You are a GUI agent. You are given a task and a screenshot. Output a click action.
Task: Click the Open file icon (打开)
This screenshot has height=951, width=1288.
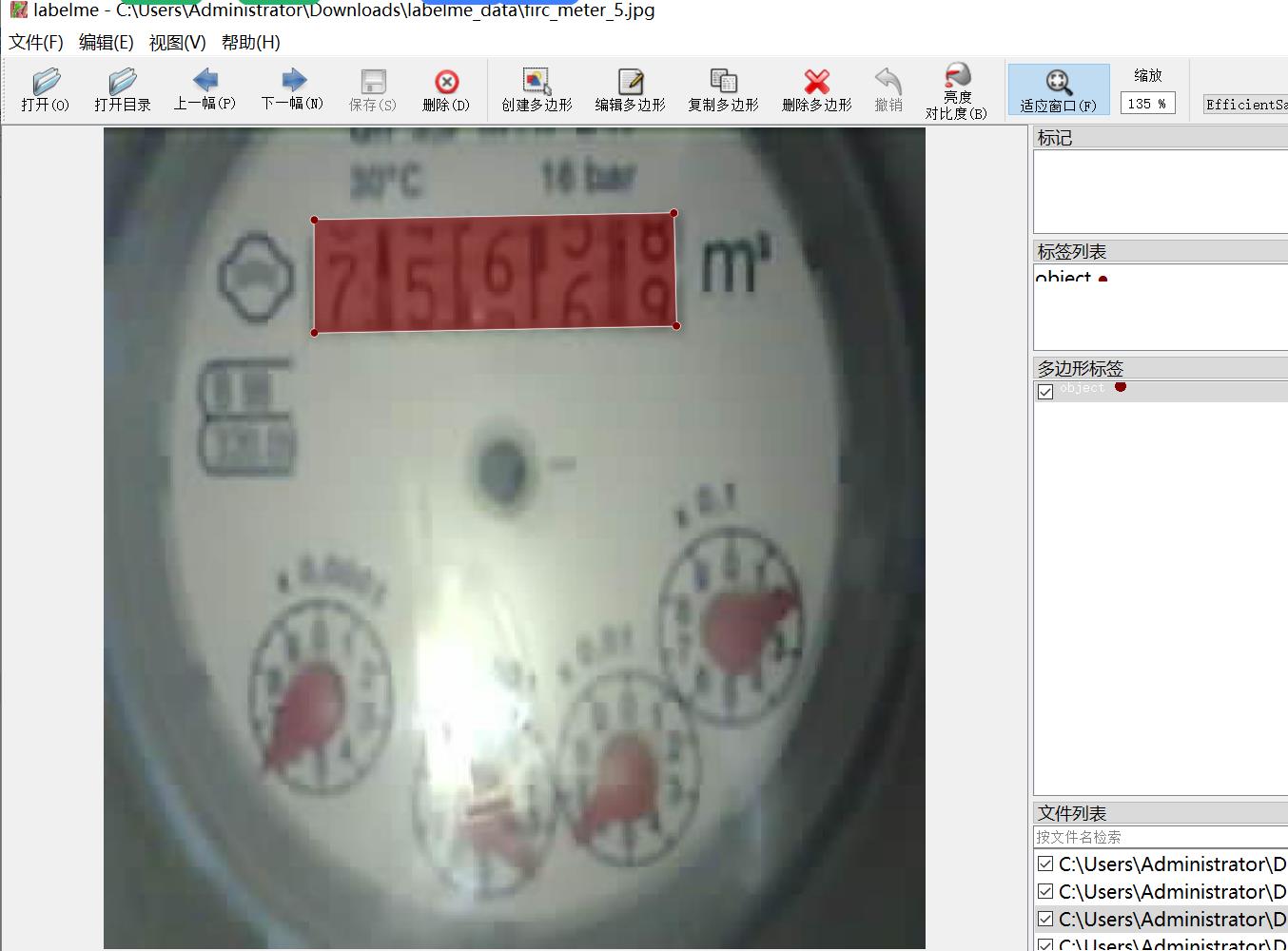coord(45,90)
